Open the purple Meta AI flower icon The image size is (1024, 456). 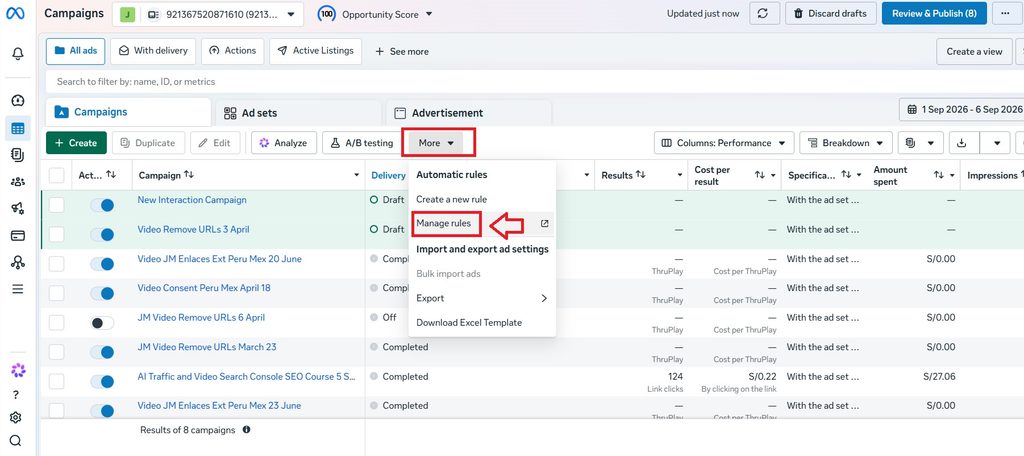coord(18,370)
